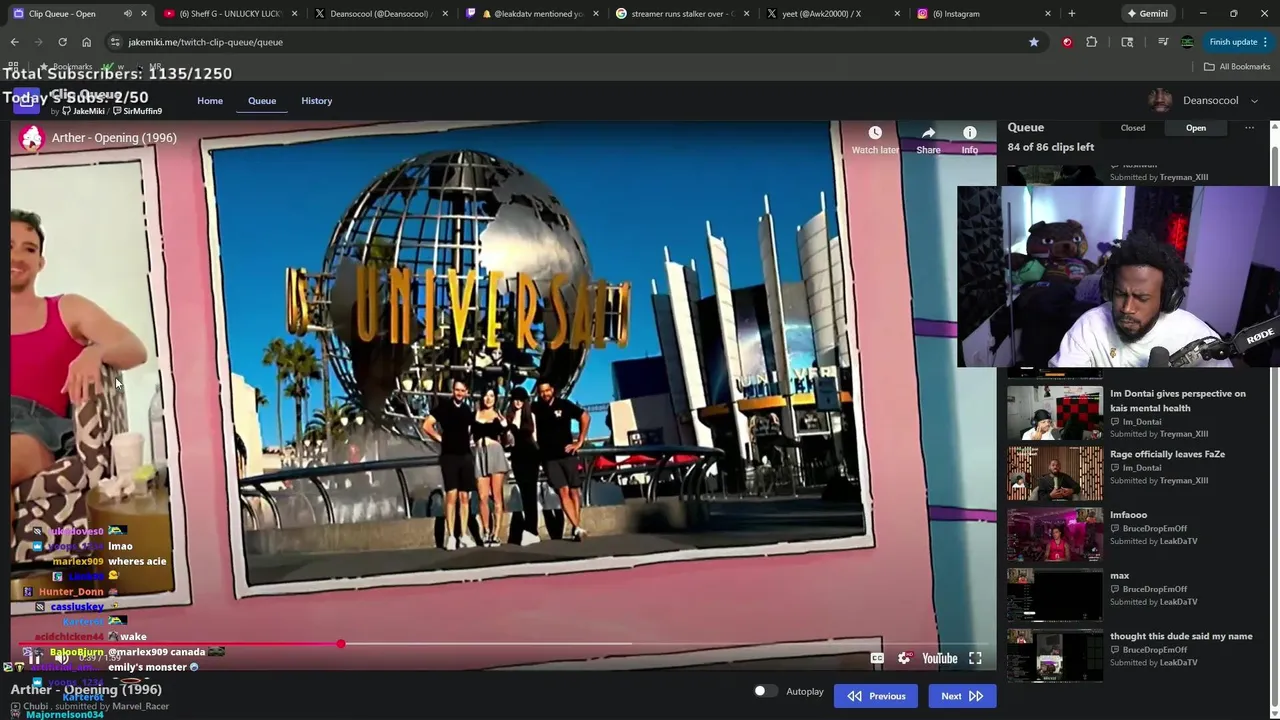This screenshot has width=1280, height=720.
Task: Toggle the Autoplay switch
Action: click(764, 691)
